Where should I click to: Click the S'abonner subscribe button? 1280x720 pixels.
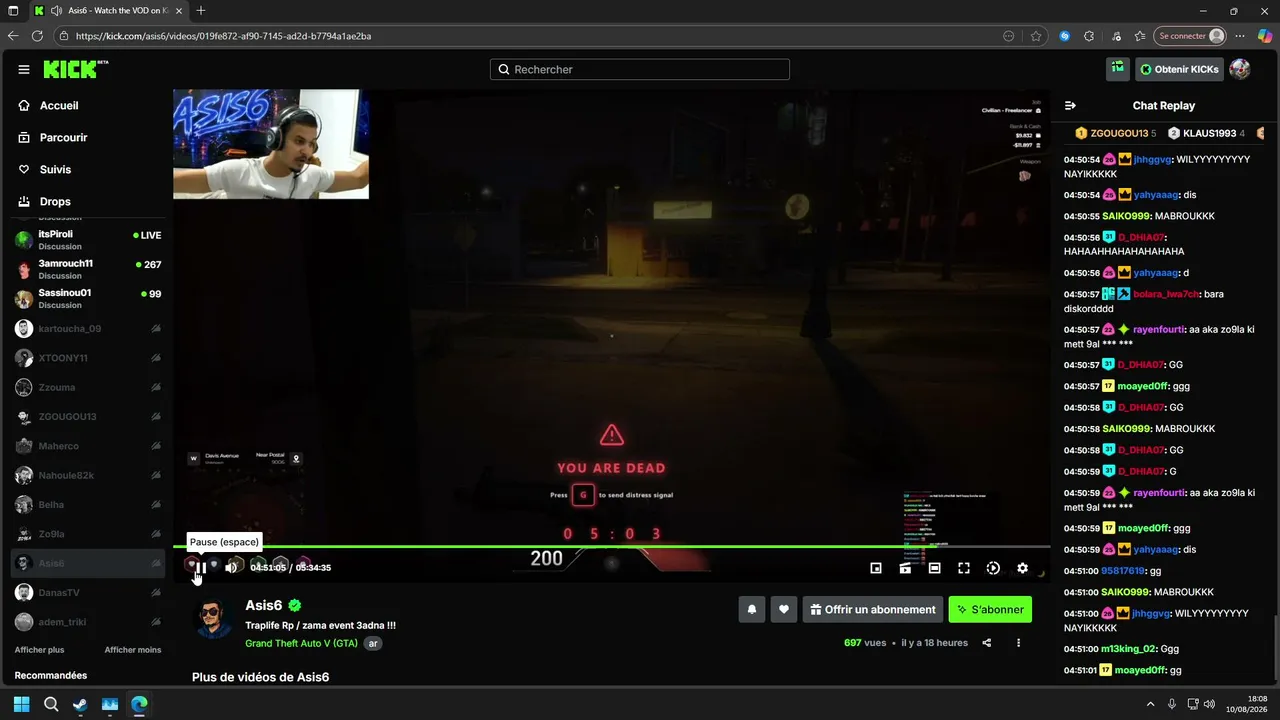coord(990,609)
